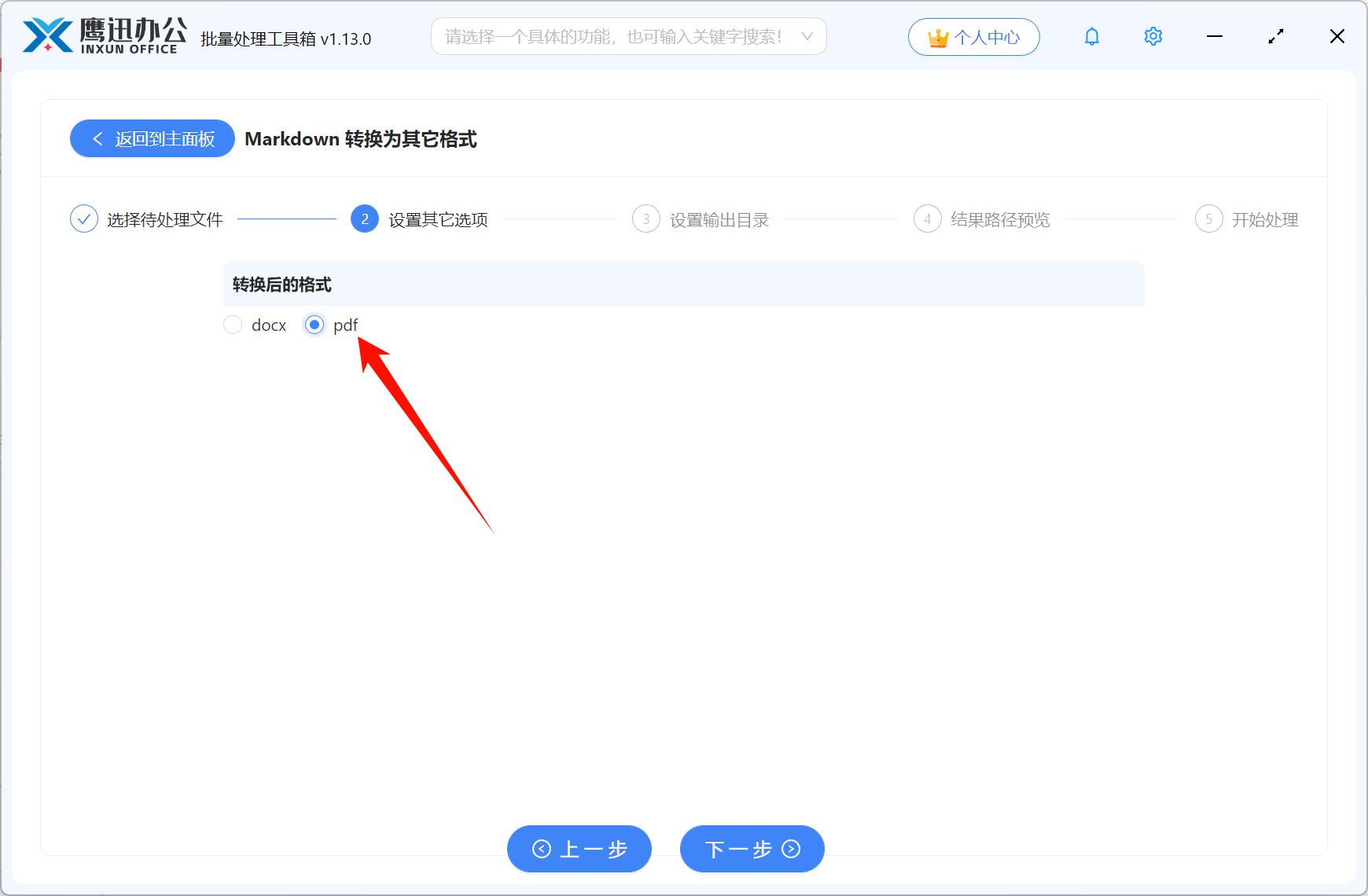The image size is (1368, 896).
Task: Click the back arrow inside 返回到主面板 button
Action: (97, 138)
